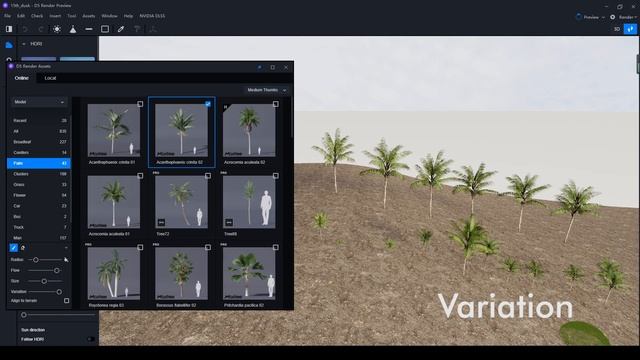
Task: Open the NVIDIA DLSS menu
Action: pos(152,16)
